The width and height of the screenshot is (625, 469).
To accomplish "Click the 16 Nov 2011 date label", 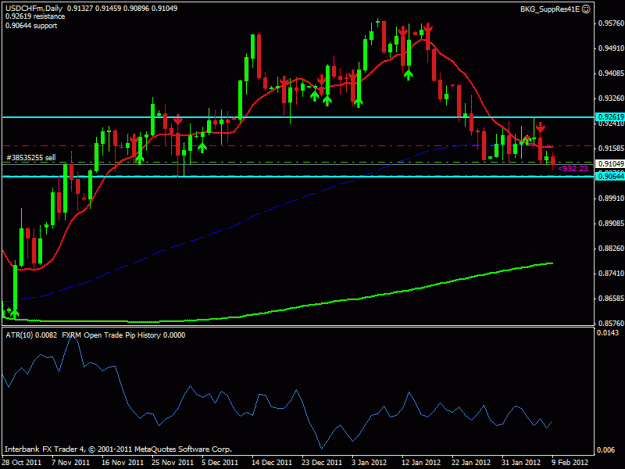I will [122, 463].
